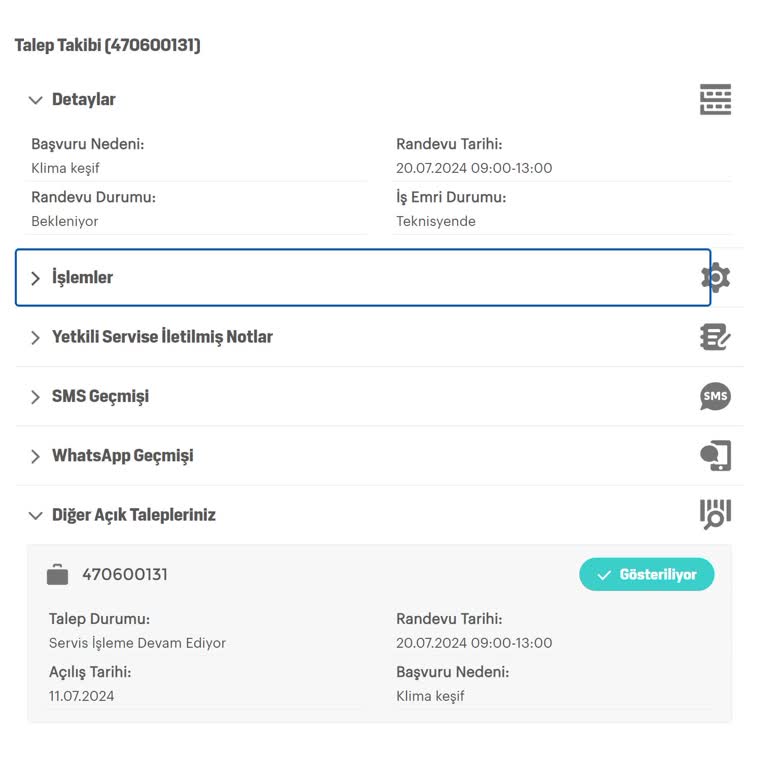
Task: Click the İş Emri Durumu value Teknisyende
Action: (x=436, y=221)
